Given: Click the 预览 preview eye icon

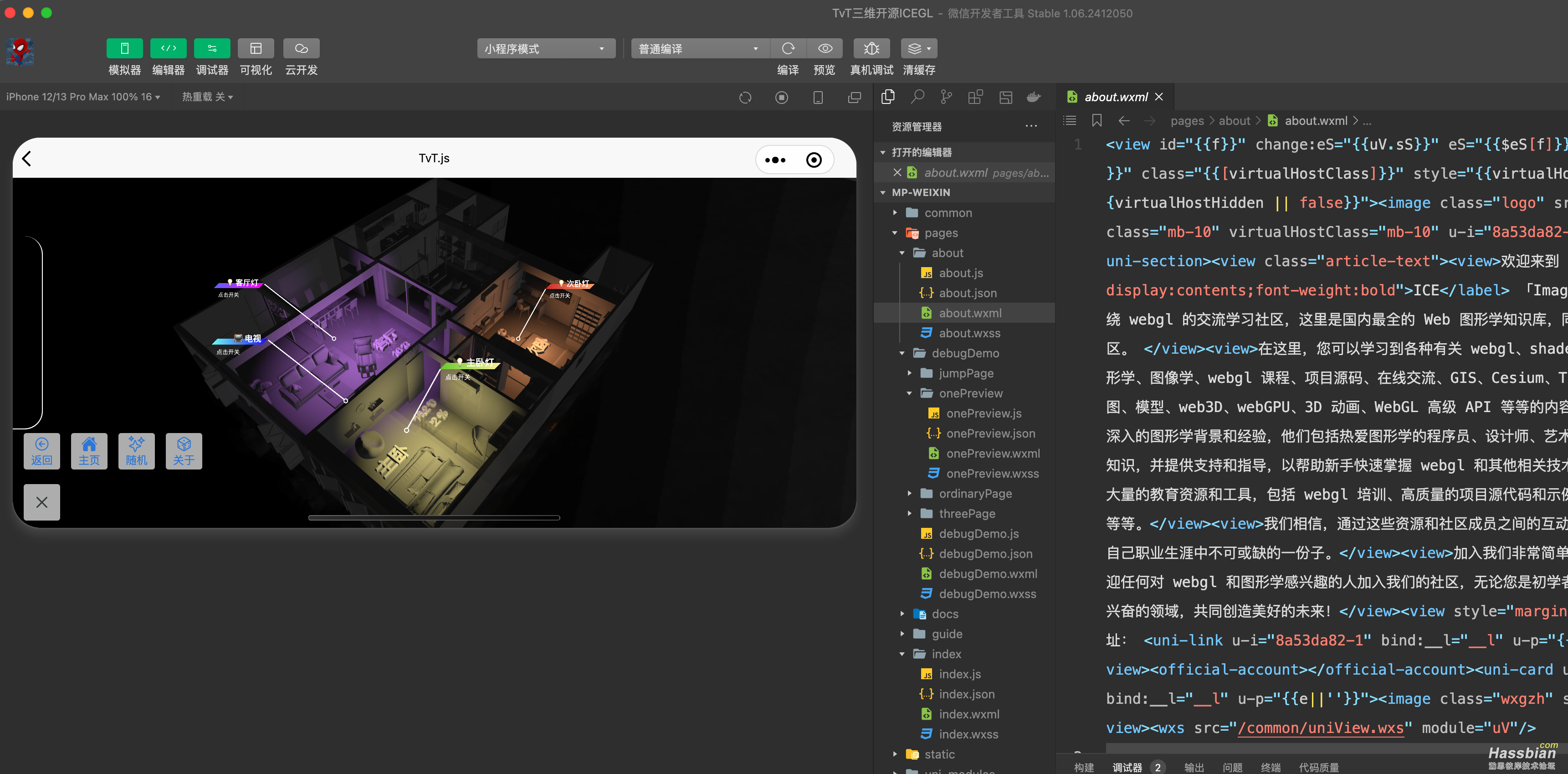Looking at the screenshot, I should pyautogui.click(x=825, y=48).
